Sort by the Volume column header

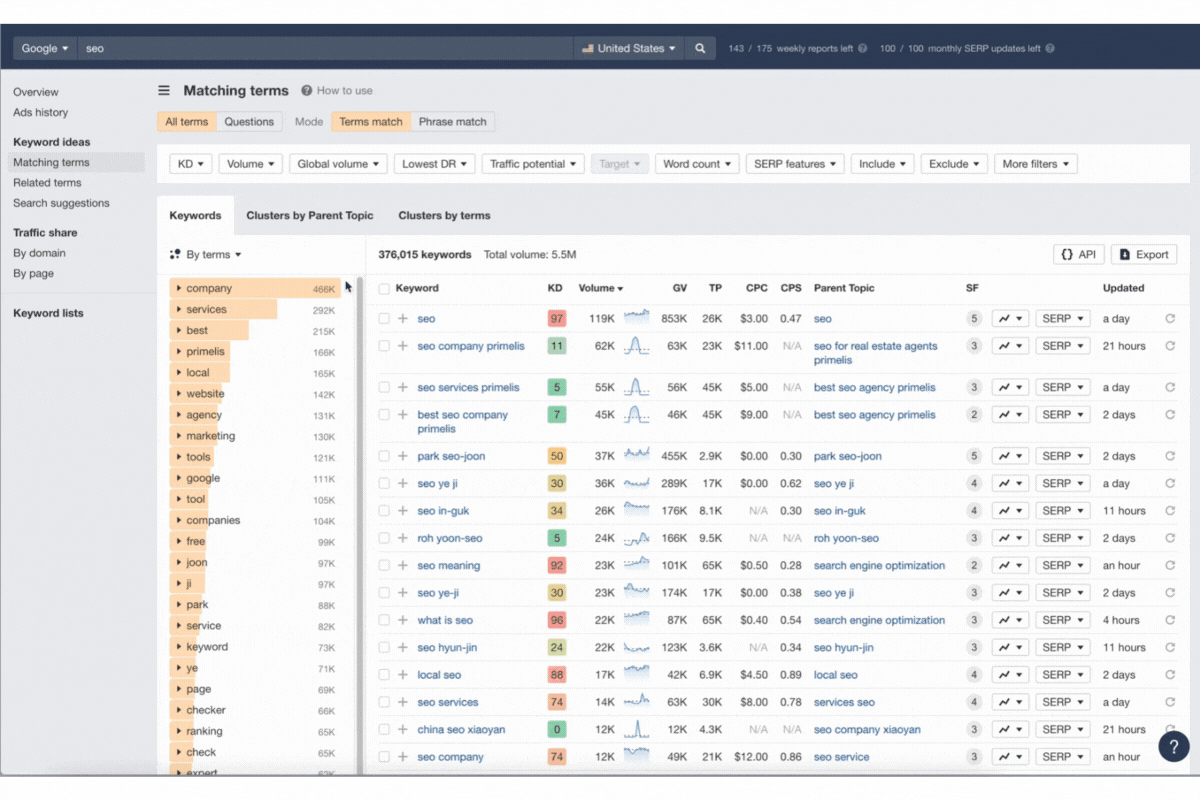[600, 288]
